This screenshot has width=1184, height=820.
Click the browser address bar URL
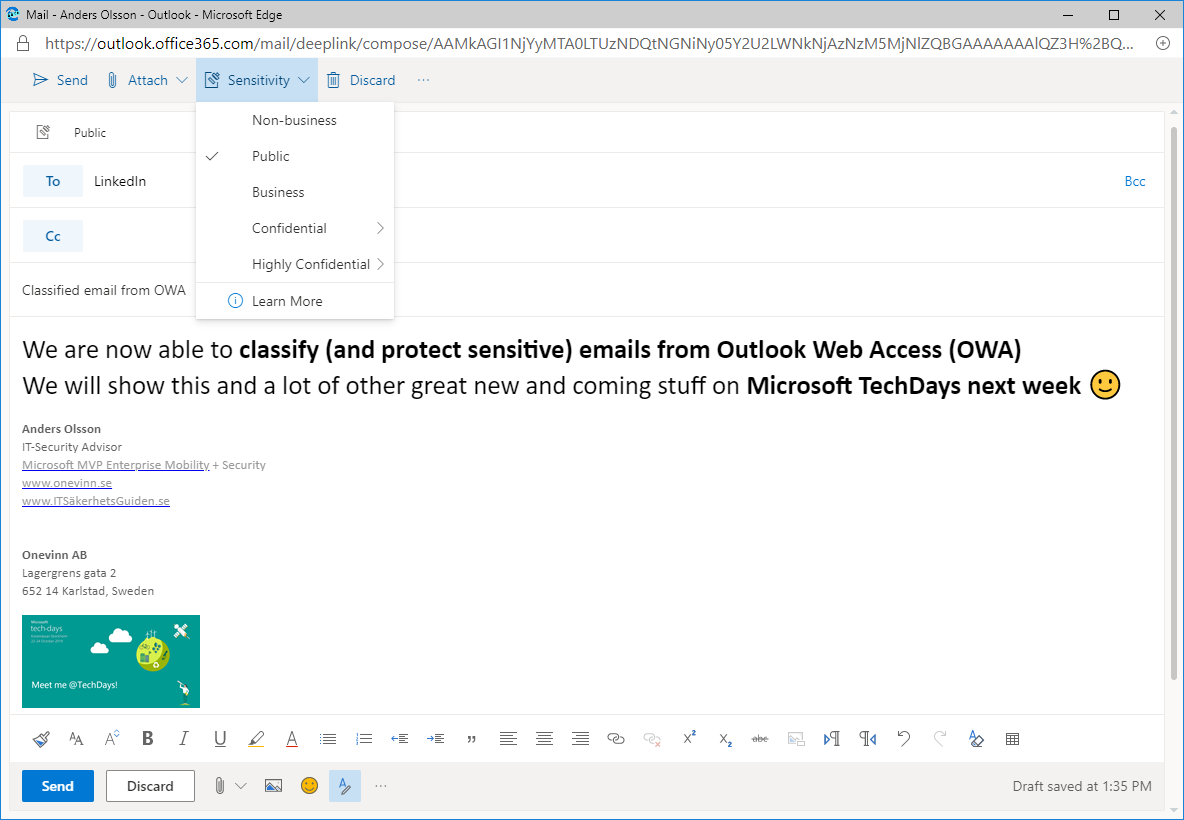tap(589, 44)
